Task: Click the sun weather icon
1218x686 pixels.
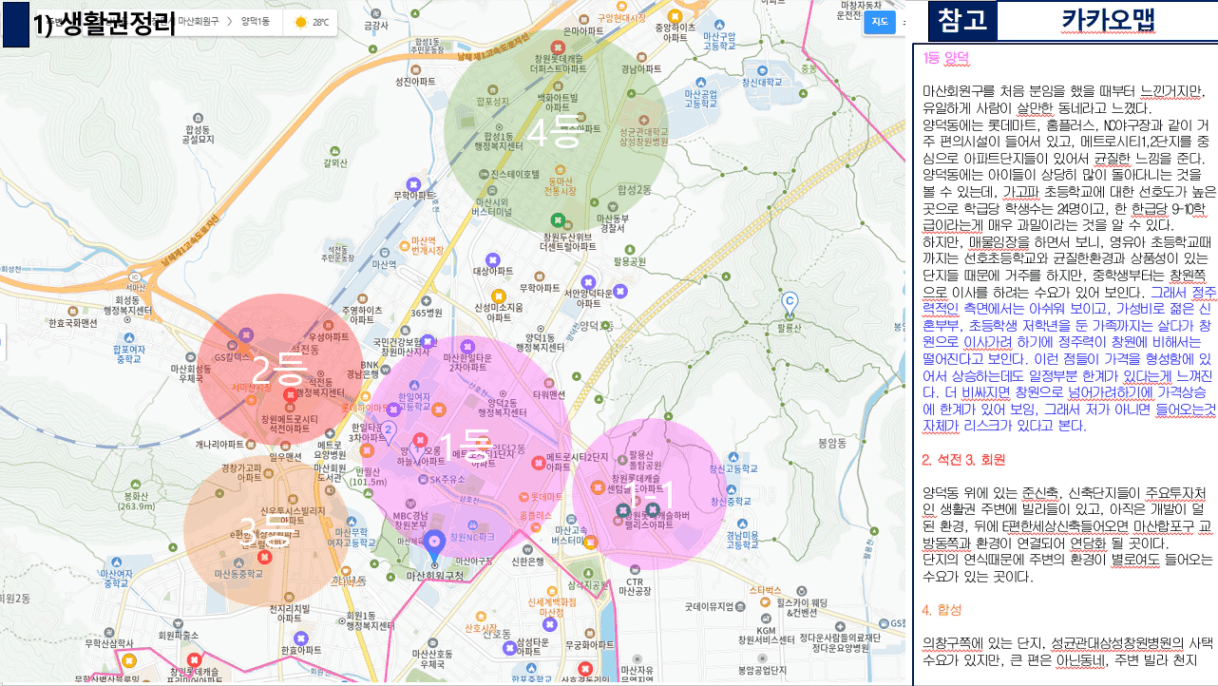Action: [x=301, y=21]
